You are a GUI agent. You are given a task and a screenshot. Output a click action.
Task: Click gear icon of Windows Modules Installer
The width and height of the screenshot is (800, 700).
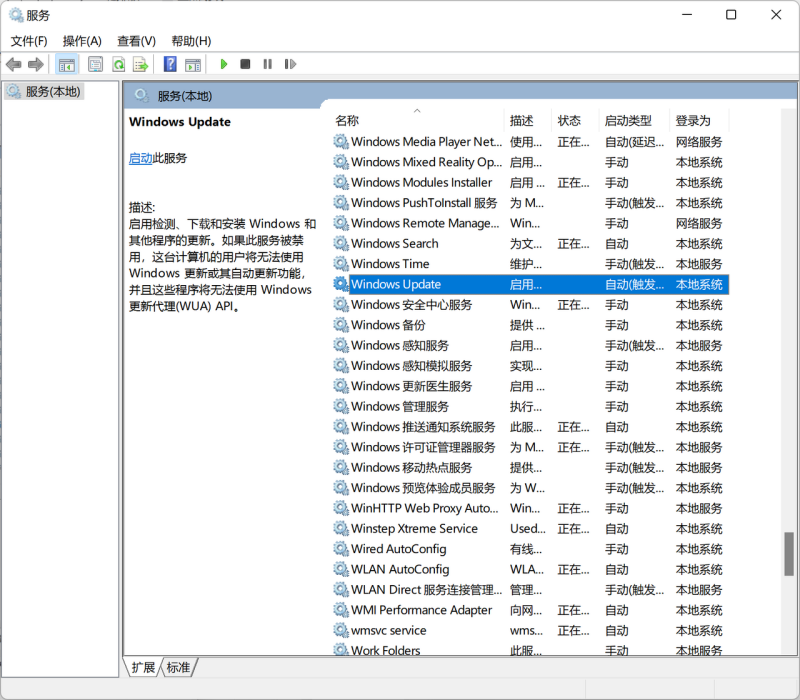click(x=340, y=182)
